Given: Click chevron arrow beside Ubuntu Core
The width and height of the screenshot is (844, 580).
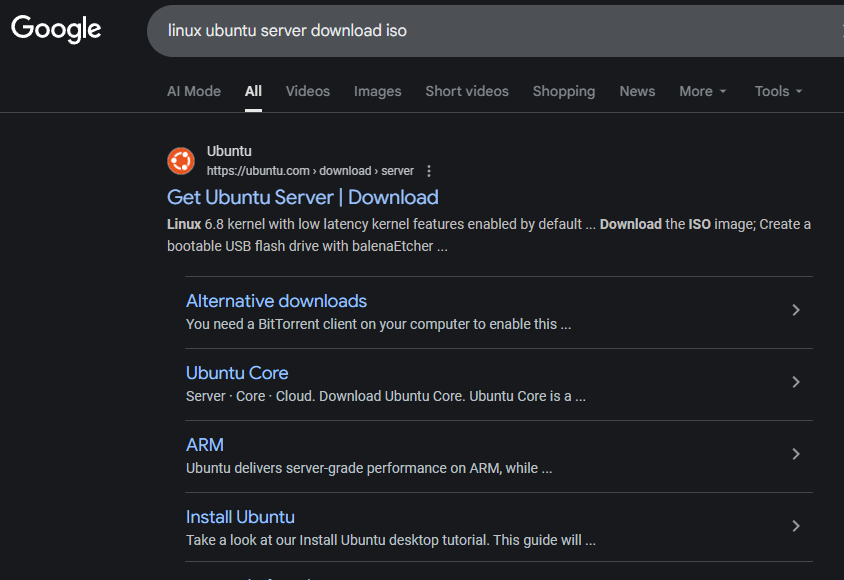Looking at the screenshot, I should [796, 382].
